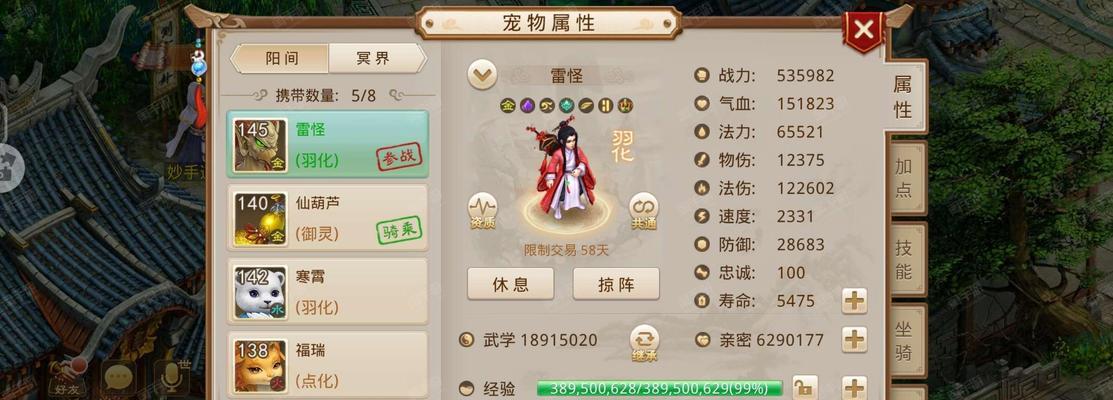Screen dimensions: 1113x400
Task: Click the 掠阵 button
Action: [616, 284]
